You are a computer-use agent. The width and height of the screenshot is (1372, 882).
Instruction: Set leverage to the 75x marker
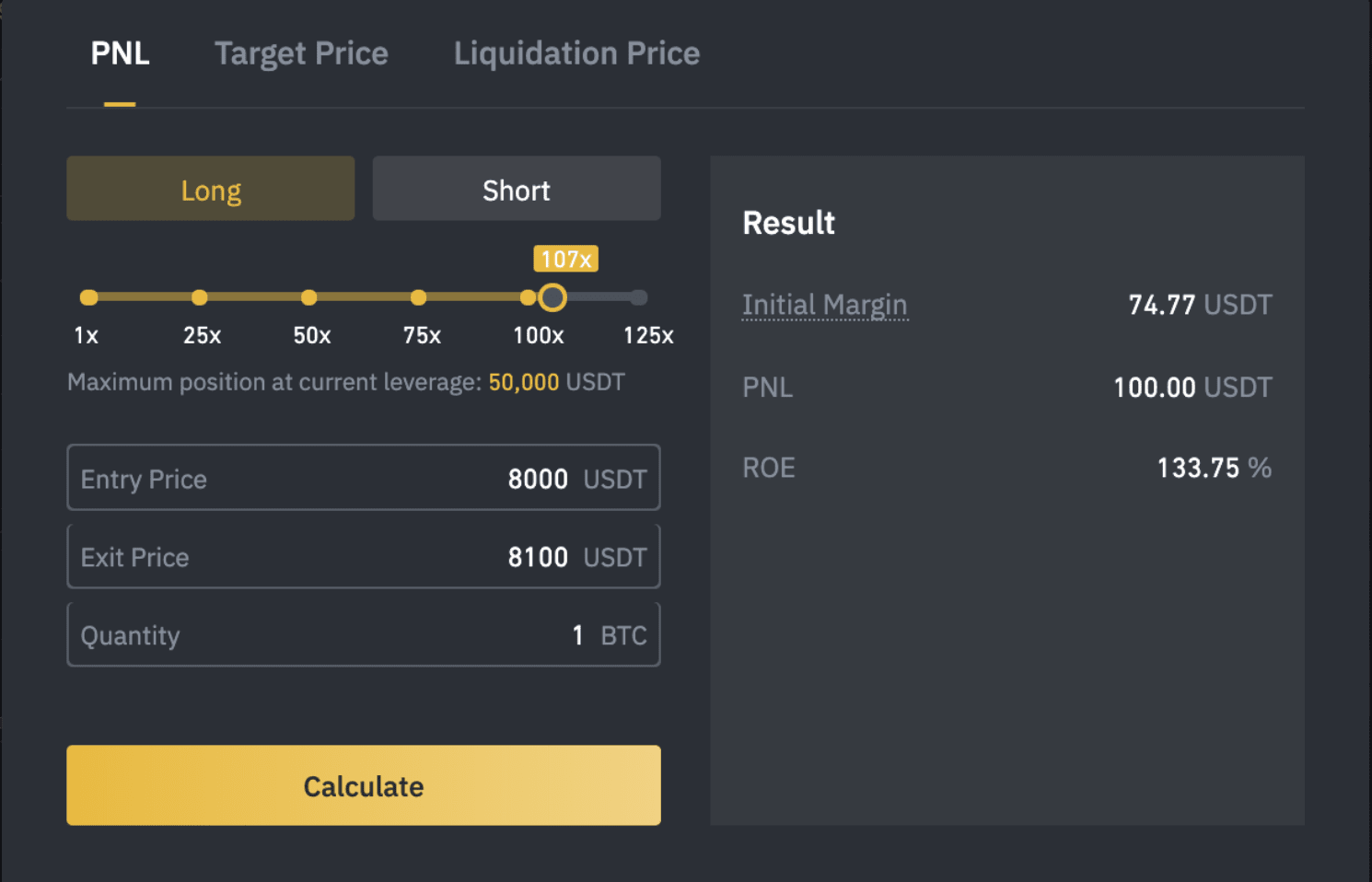[418, 297]
